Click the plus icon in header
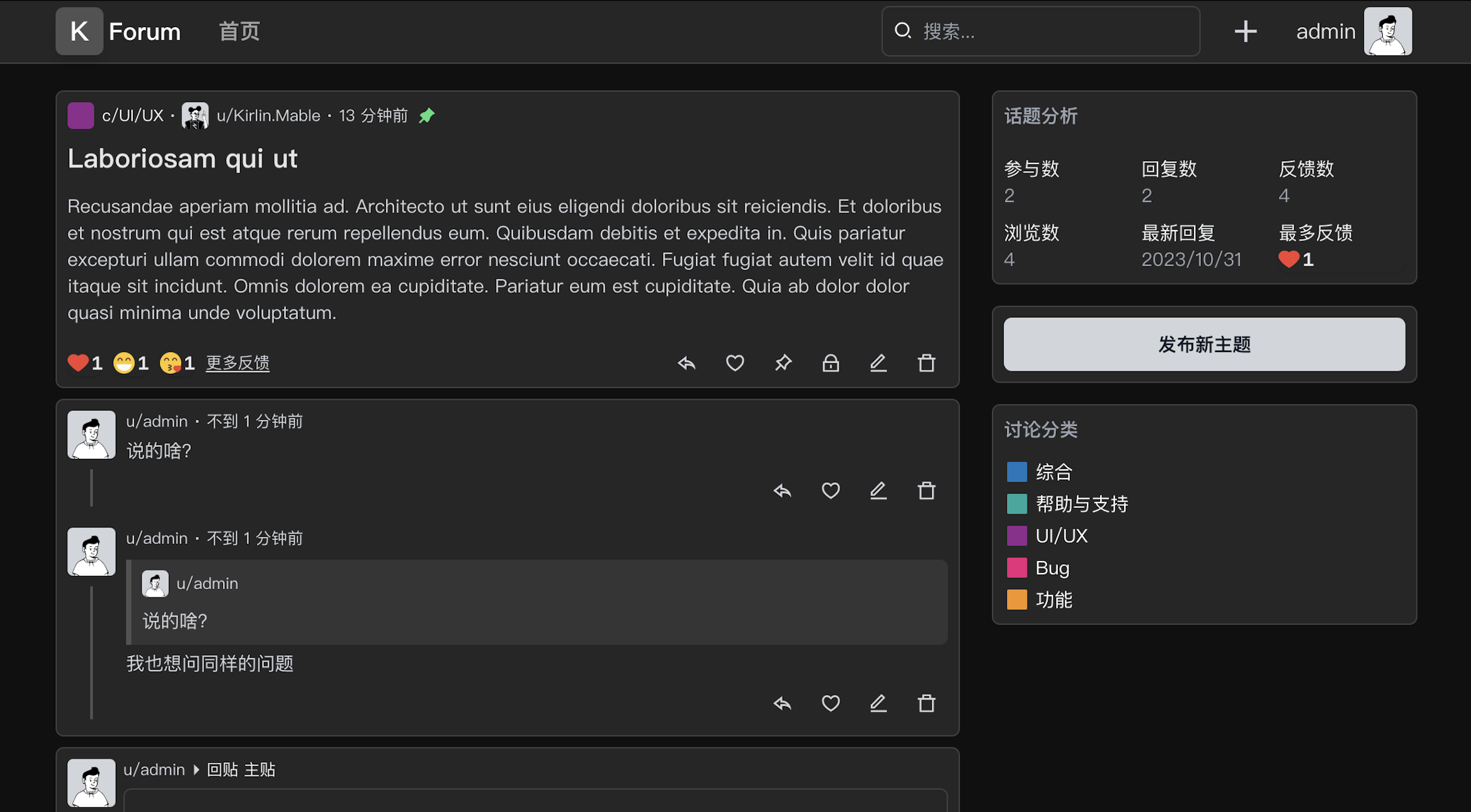The height and width of the screenshot is (812, 1471). tap(1245, 31)
